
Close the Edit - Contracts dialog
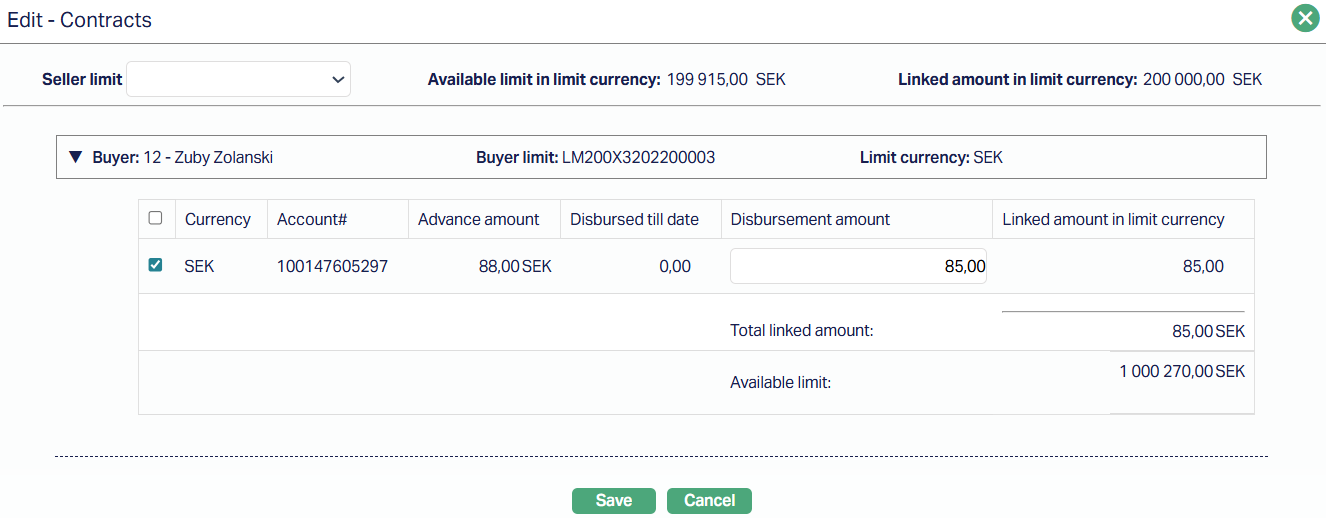(1304, 19)
